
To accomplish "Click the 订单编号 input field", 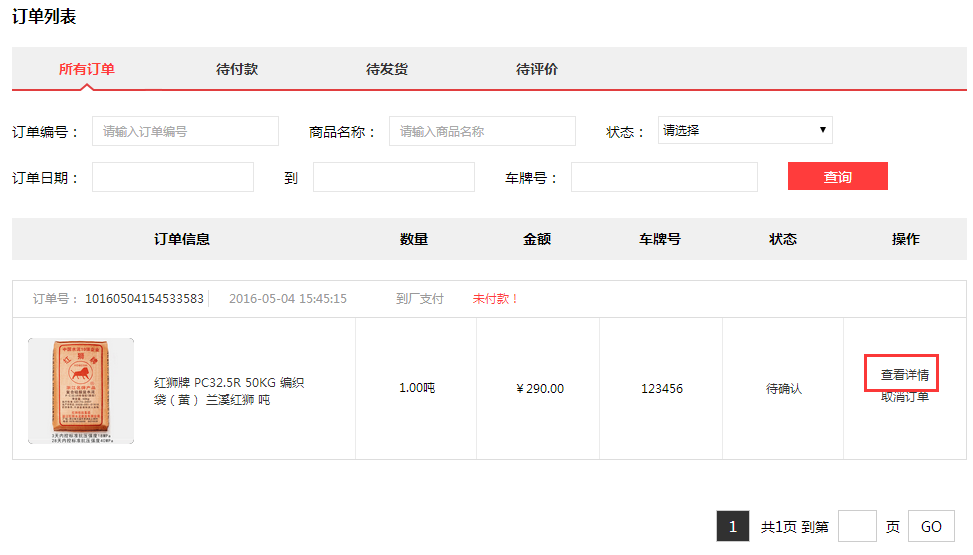I will [x=185, y=131].
